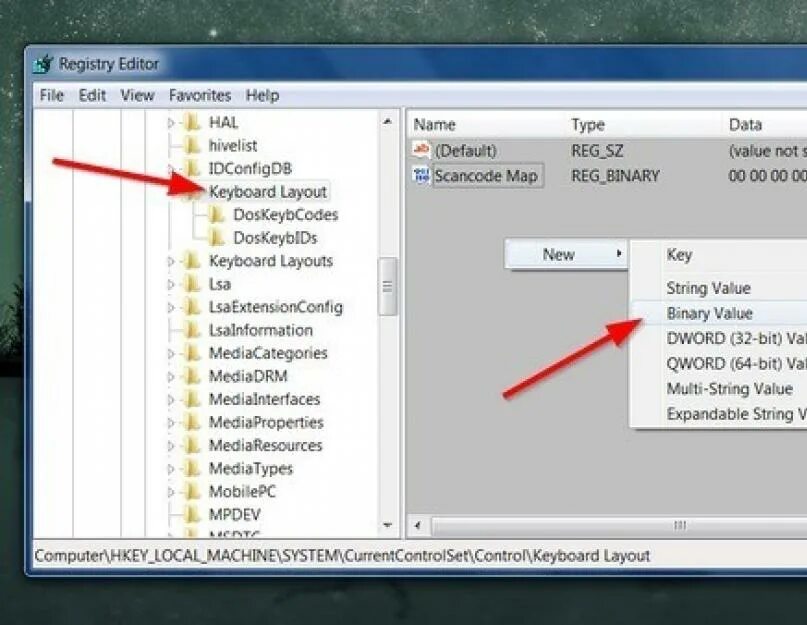Click the tree pane vertical scrollbar thumb
The height and width of the screenshot is (625, 807).
pyautogui.click(x=388, y=286)
